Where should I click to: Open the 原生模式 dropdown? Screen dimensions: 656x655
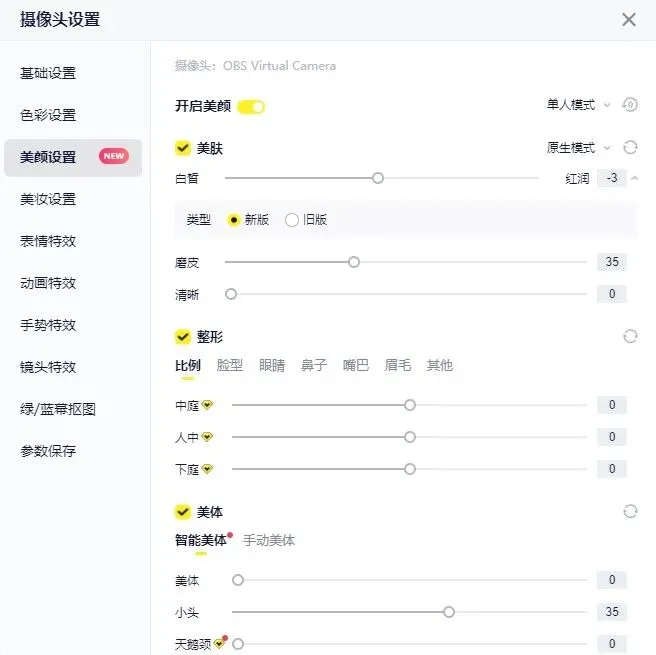coord(579,148)
